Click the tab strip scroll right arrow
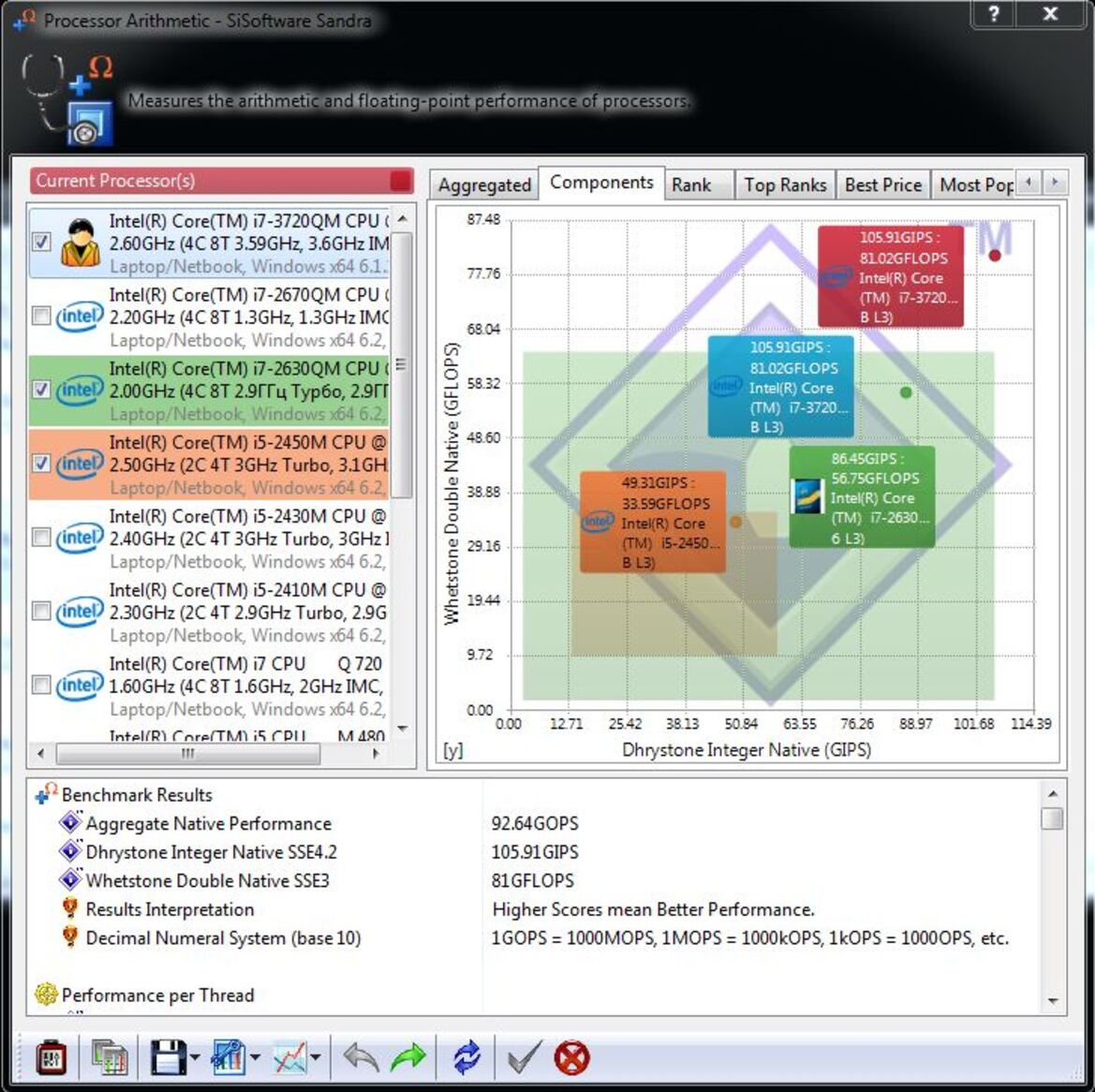 (x=1055, y=183)
